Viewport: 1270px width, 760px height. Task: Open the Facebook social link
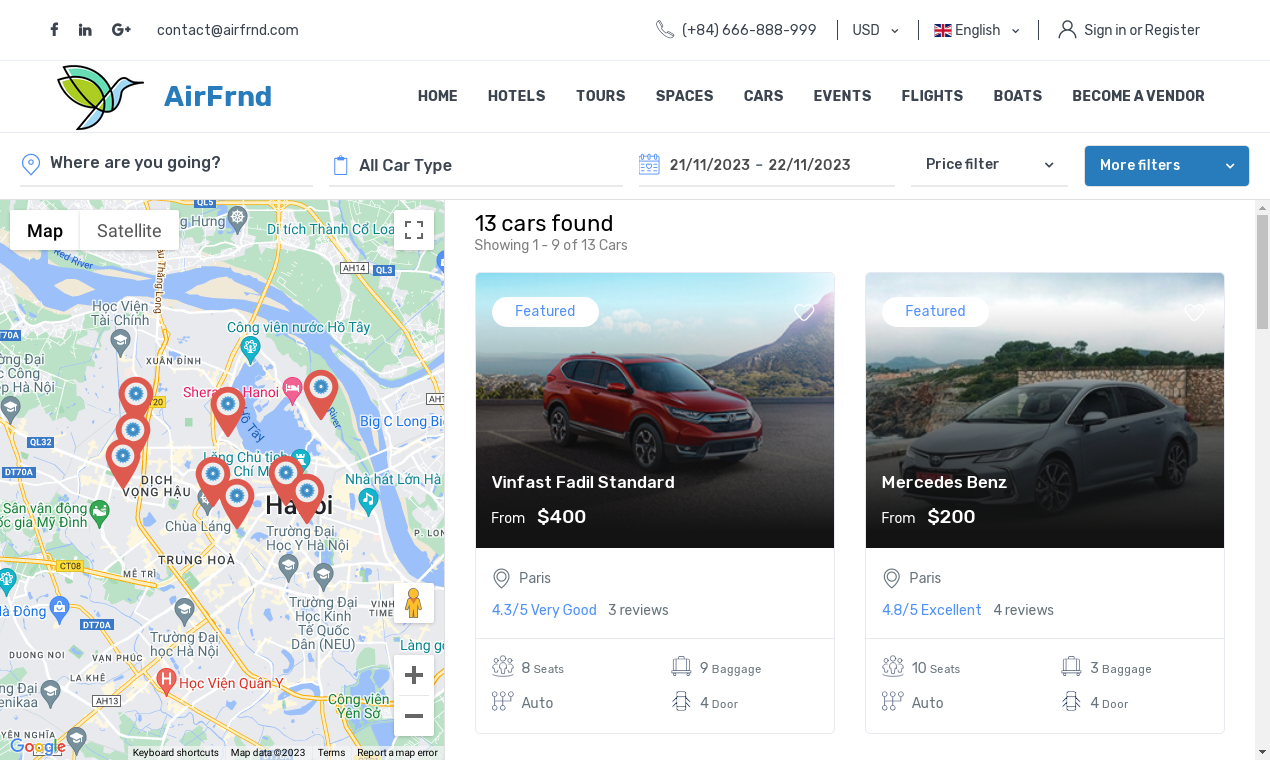click(54, 30)
